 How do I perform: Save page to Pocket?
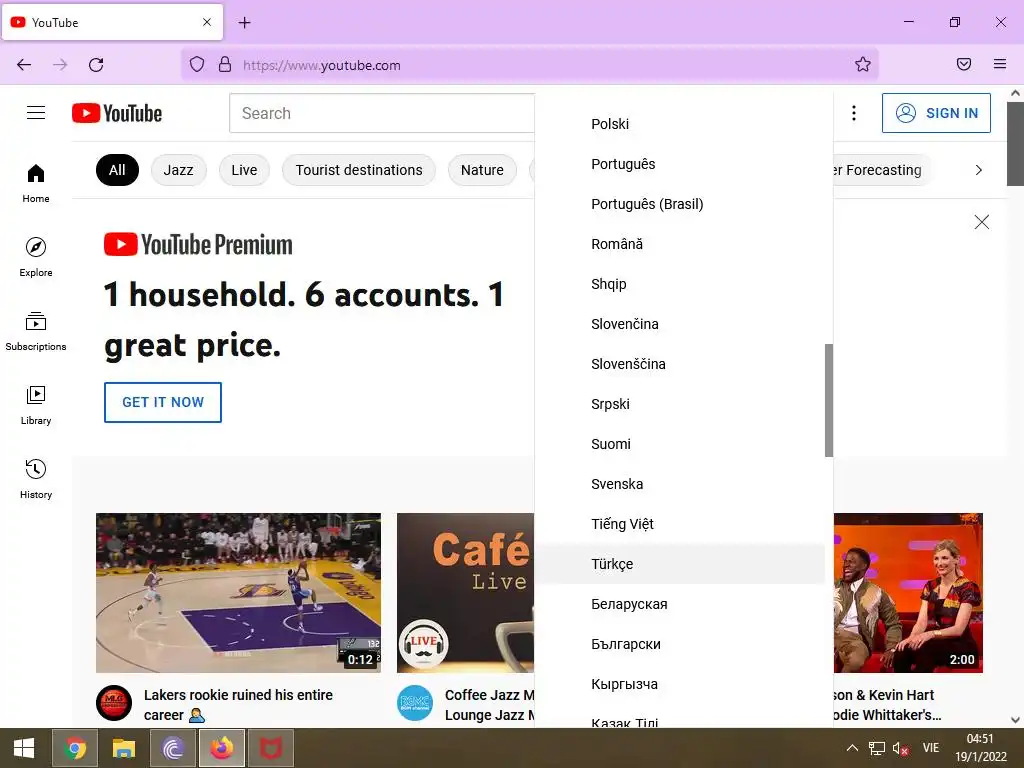(963, 64)
